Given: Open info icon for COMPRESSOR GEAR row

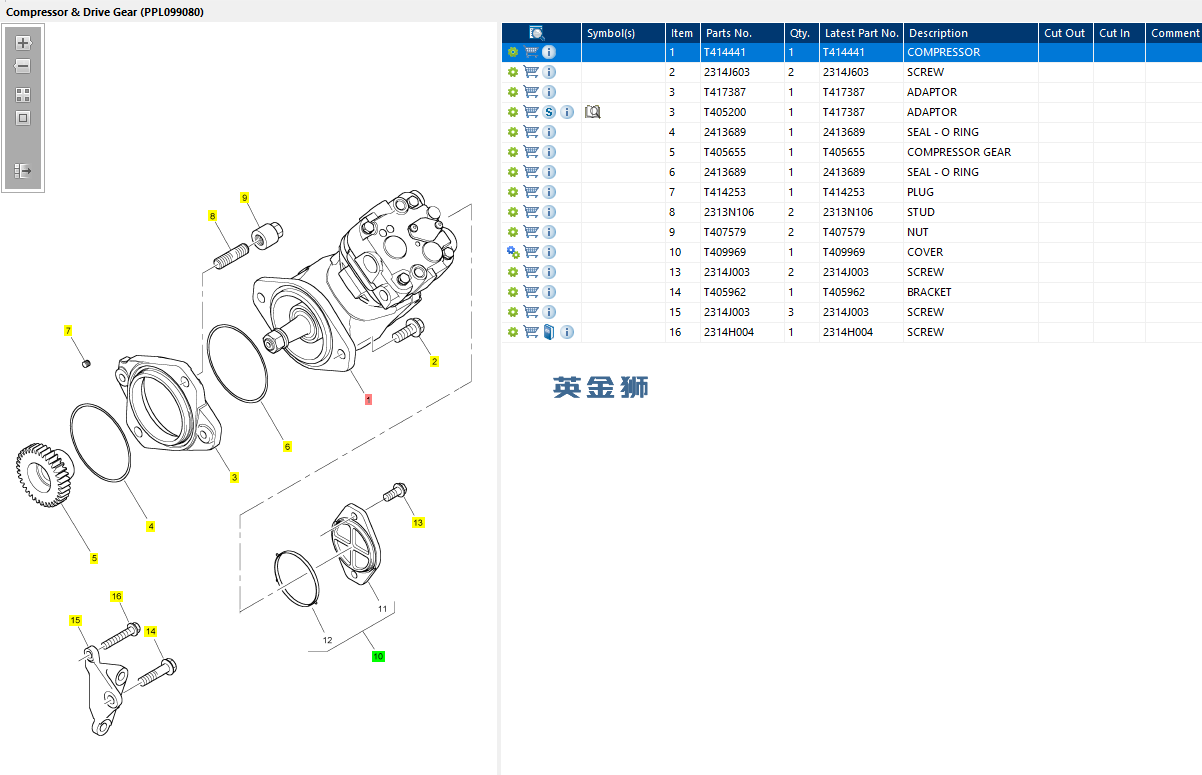Looking at the screenshot, I should (x=549, y=152).
